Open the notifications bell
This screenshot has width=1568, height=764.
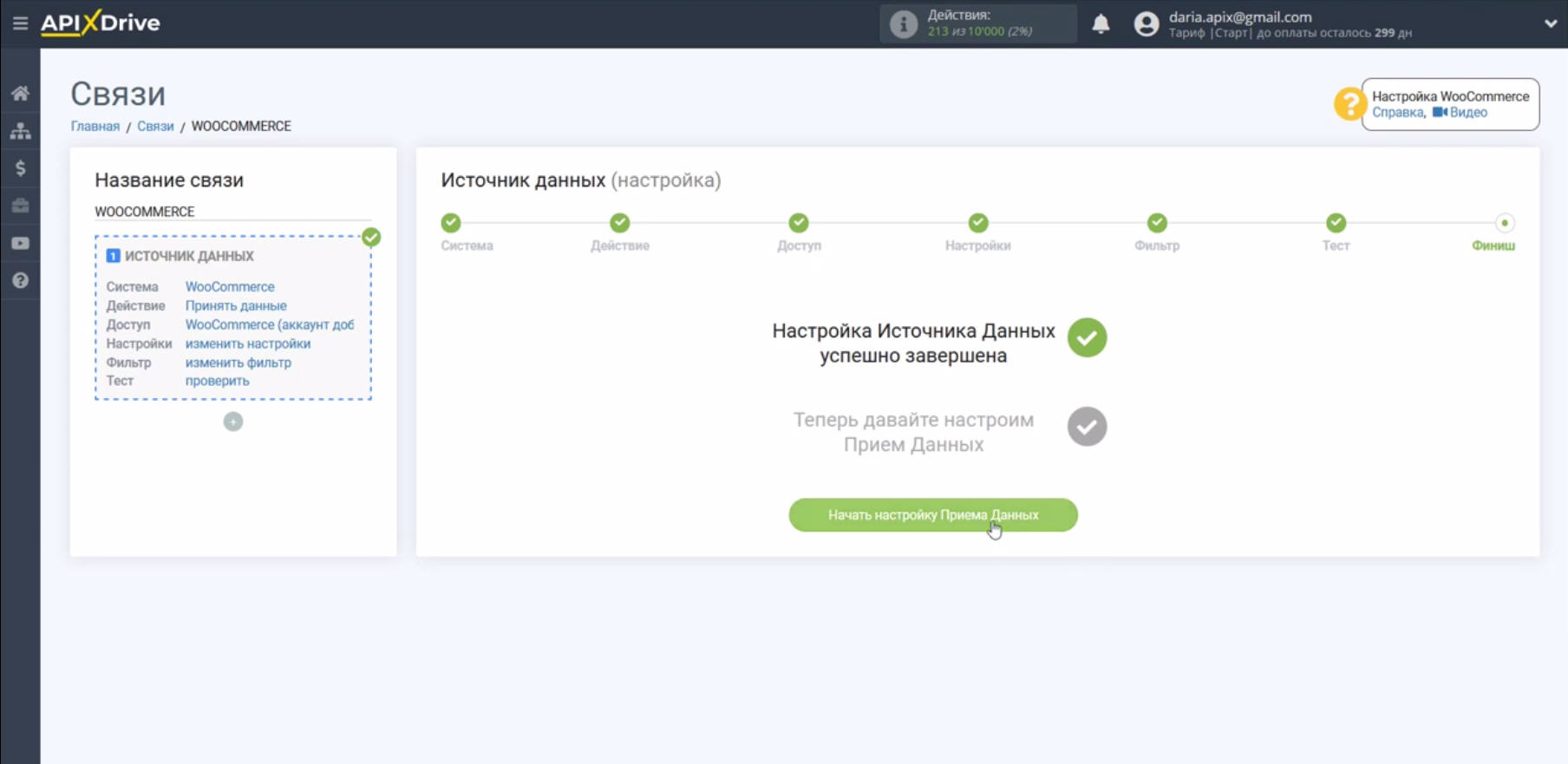click(x=1101, y=23)
